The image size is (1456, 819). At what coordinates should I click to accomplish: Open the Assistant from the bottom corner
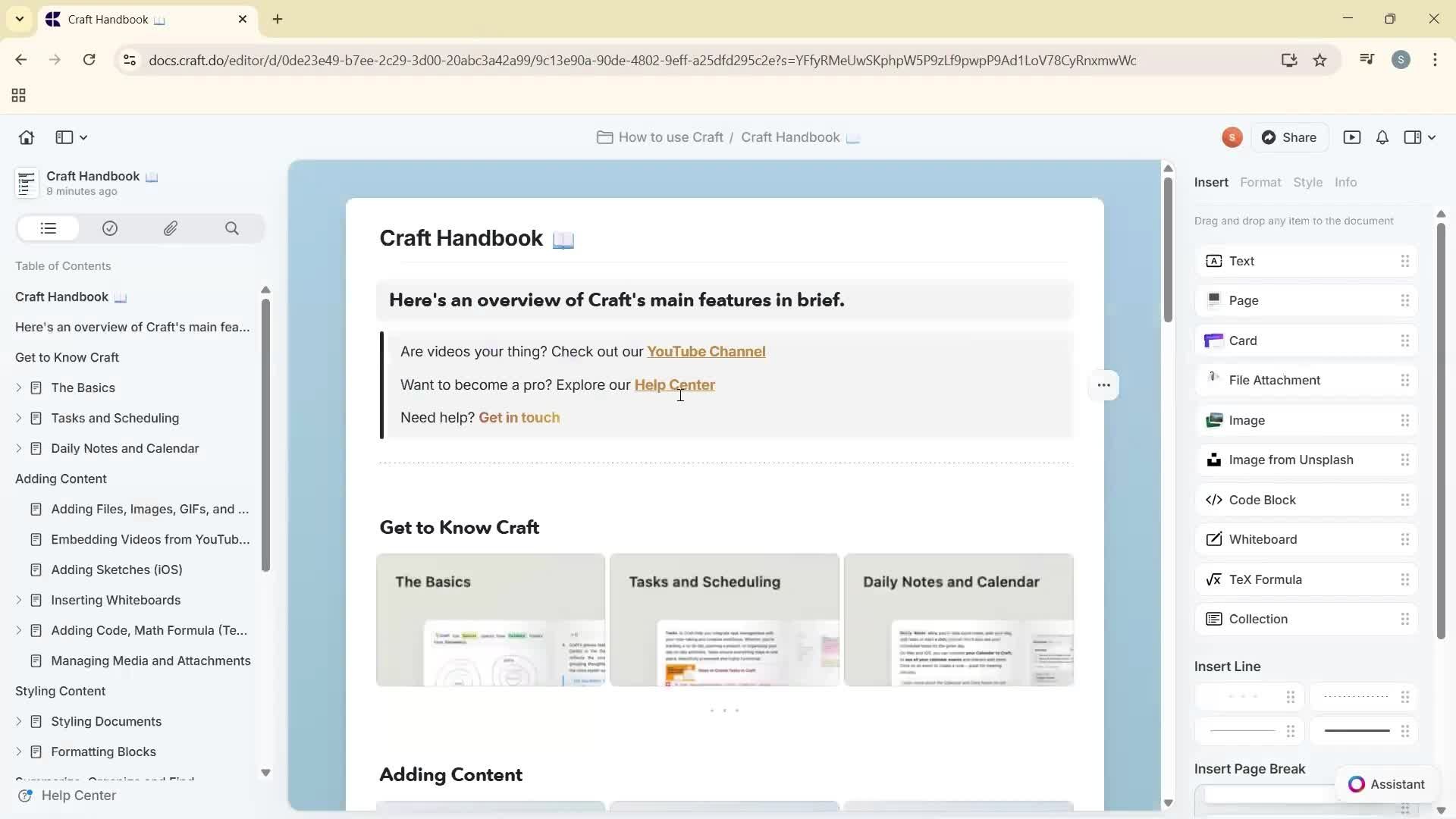(1386, 784)
